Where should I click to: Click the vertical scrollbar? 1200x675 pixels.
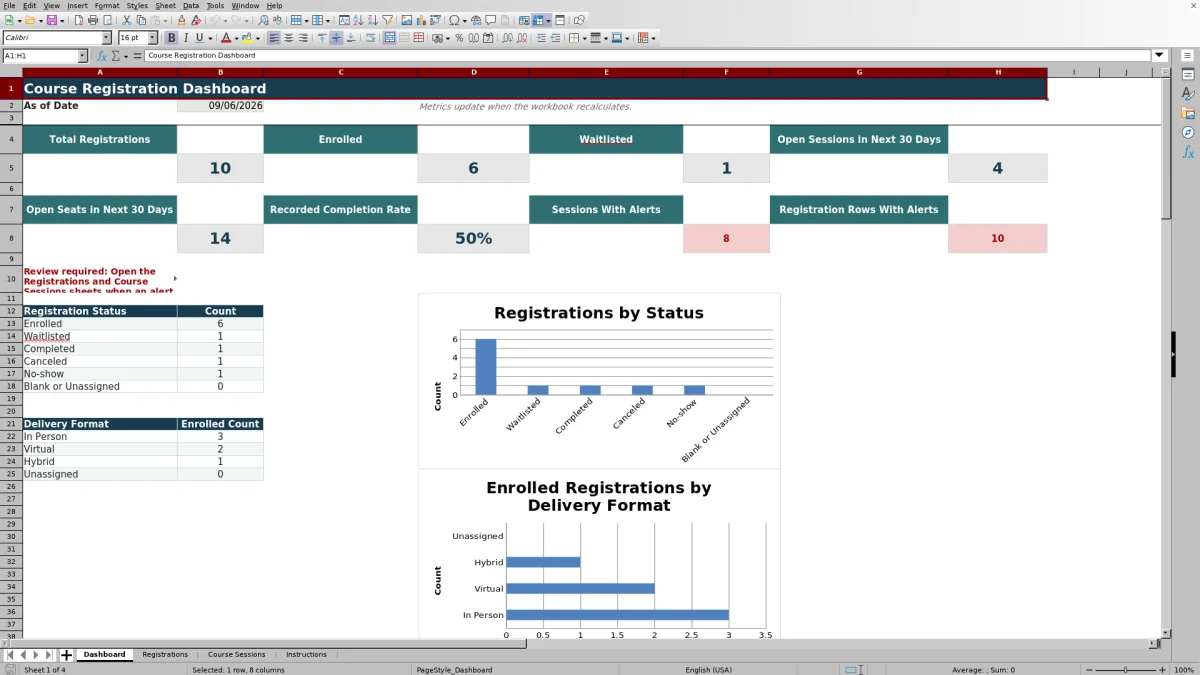[x=1166, y=352]
